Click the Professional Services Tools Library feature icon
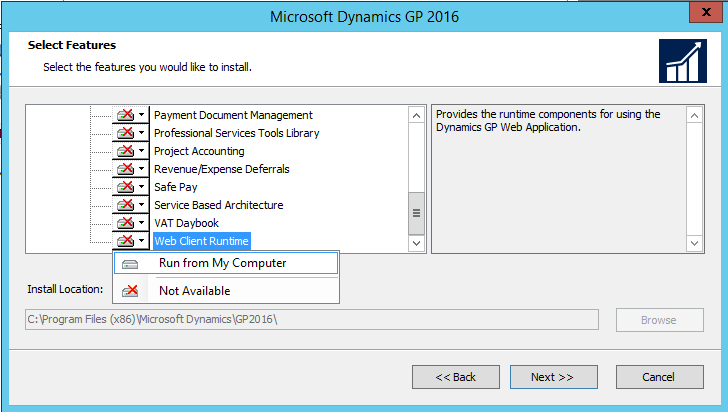 (125, 133)
